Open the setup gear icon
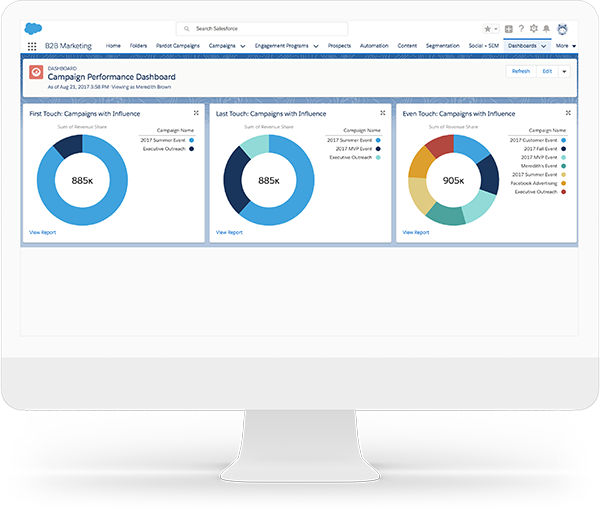This screenshot has width=600, height=510. 534,29
